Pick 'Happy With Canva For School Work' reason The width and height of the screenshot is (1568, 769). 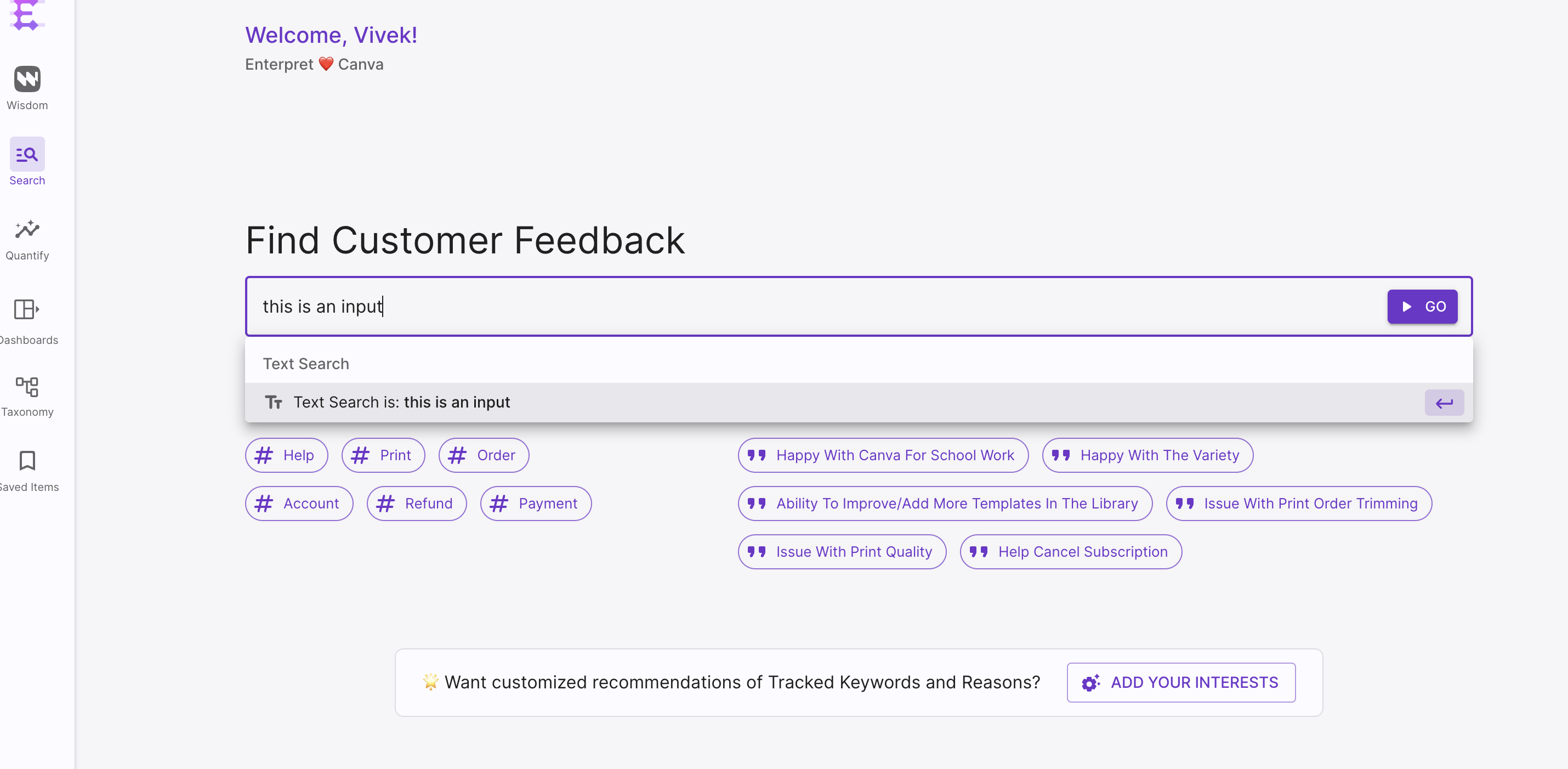click(883, 455)
